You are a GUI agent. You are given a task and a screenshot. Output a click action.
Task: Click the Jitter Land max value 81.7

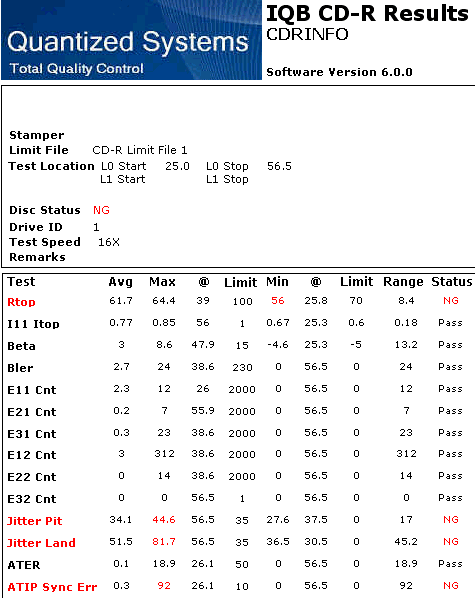point(164,542)
